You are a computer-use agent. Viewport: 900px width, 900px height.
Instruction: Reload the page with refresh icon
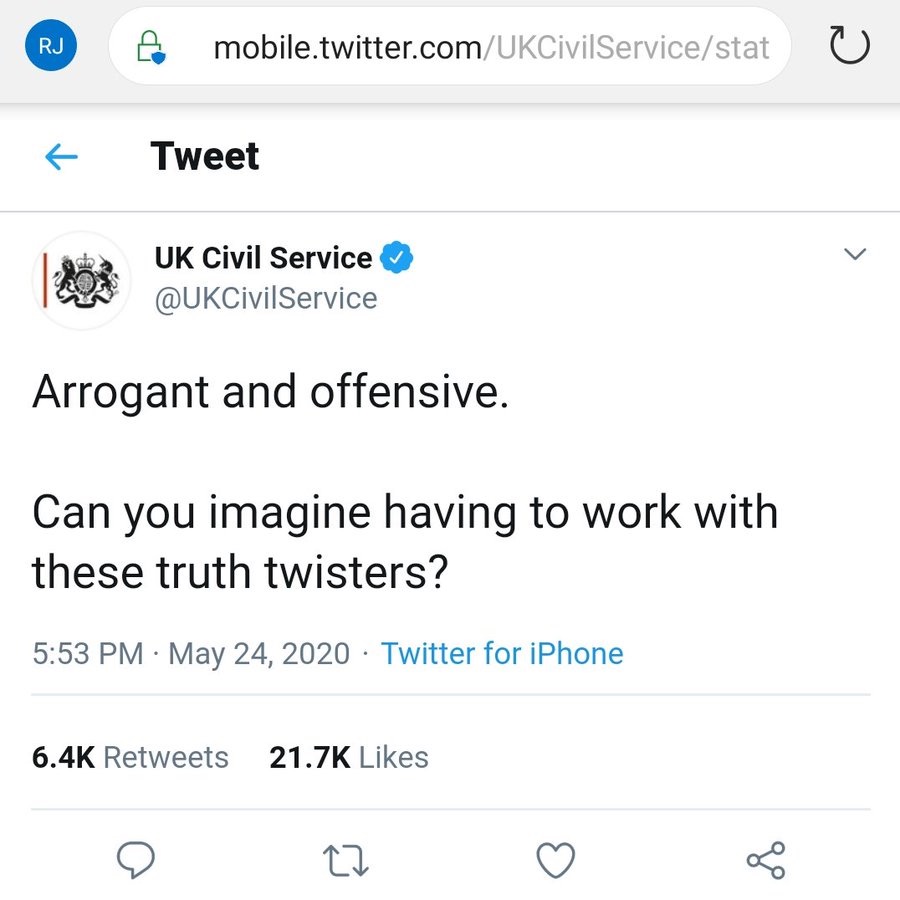pos(849,46)
